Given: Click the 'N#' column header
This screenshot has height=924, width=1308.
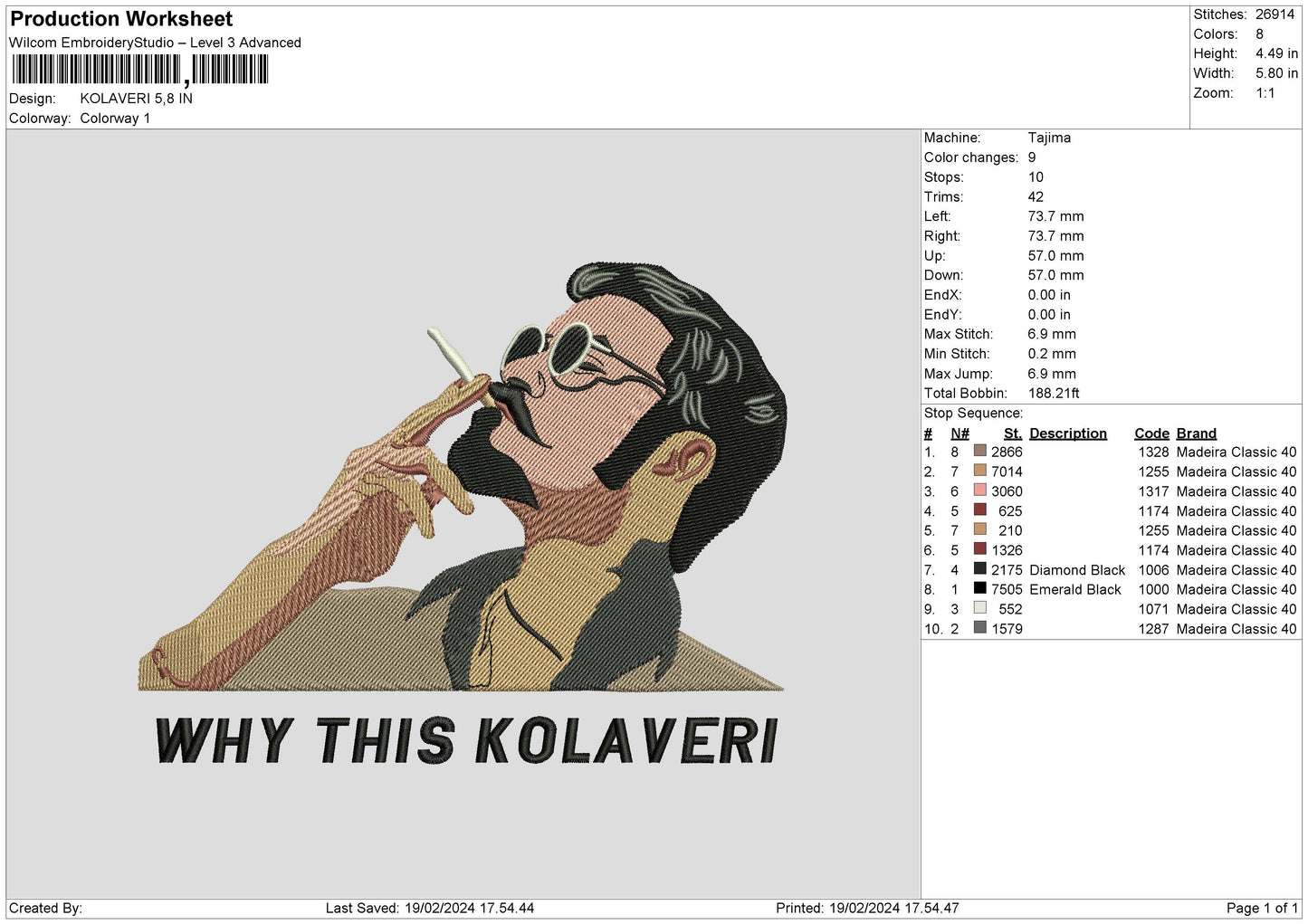Looking at the screenshot, I should (960, 433).
